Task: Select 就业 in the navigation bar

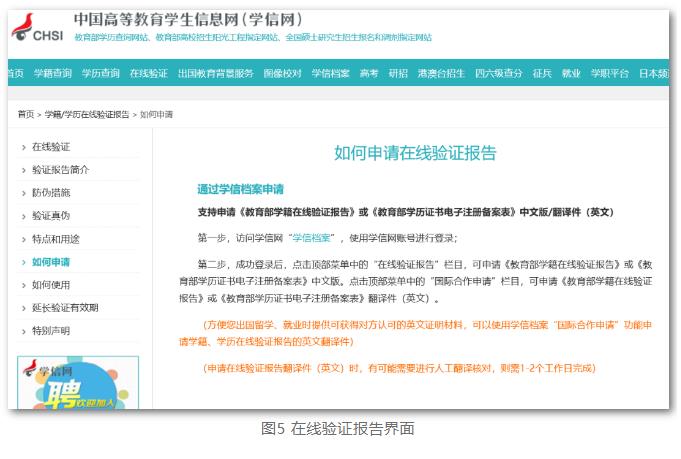Action: pos(571,73)
